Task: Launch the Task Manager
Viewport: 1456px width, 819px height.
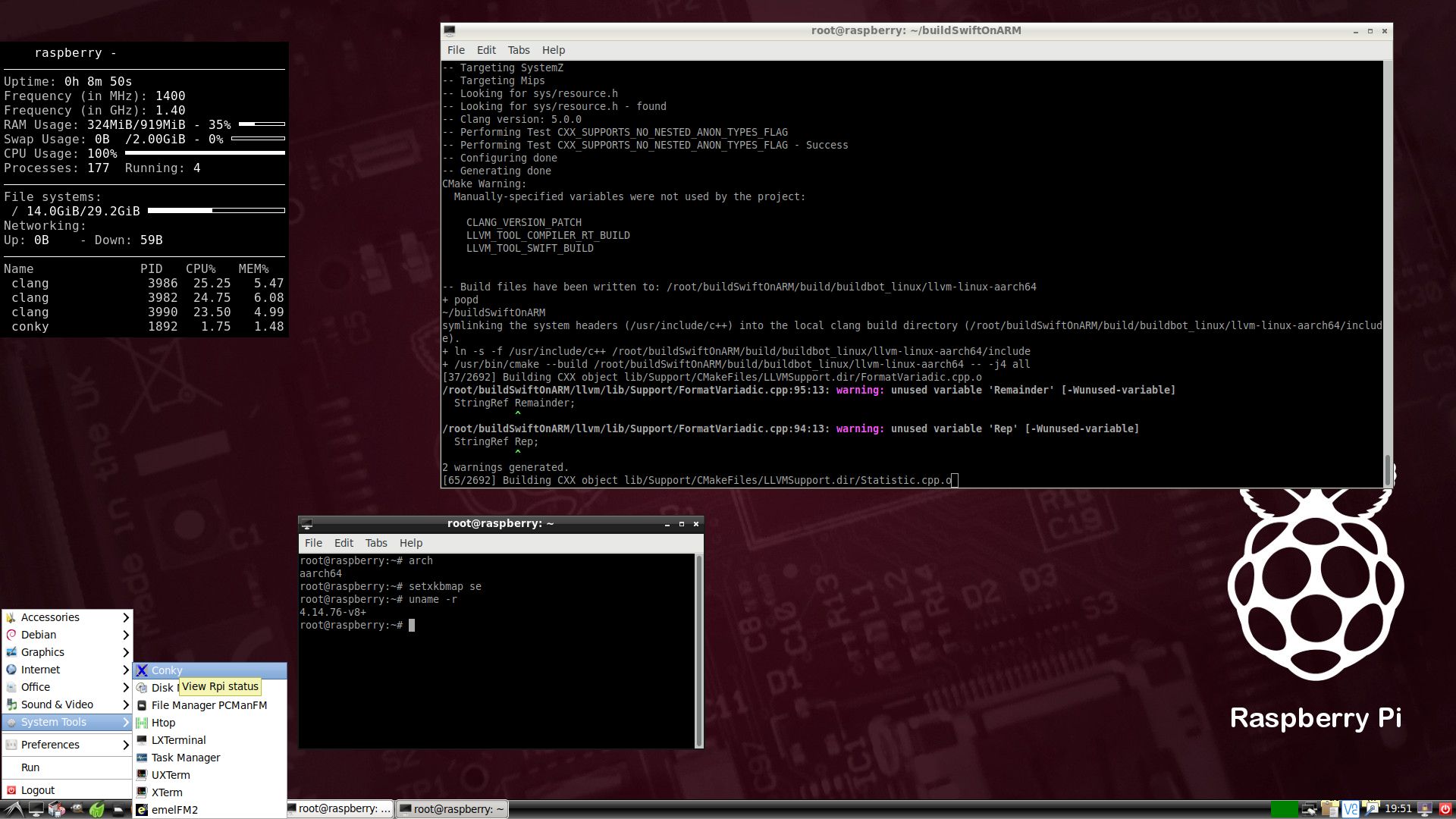Action: click(184, 758)
